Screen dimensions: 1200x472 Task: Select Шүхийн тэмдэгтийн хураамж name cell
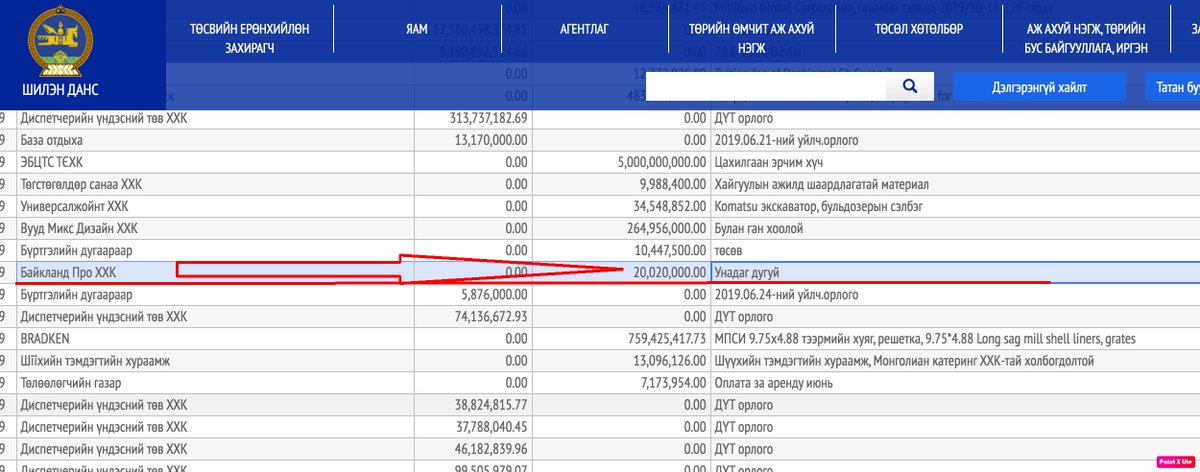click(x=215, y=360)
